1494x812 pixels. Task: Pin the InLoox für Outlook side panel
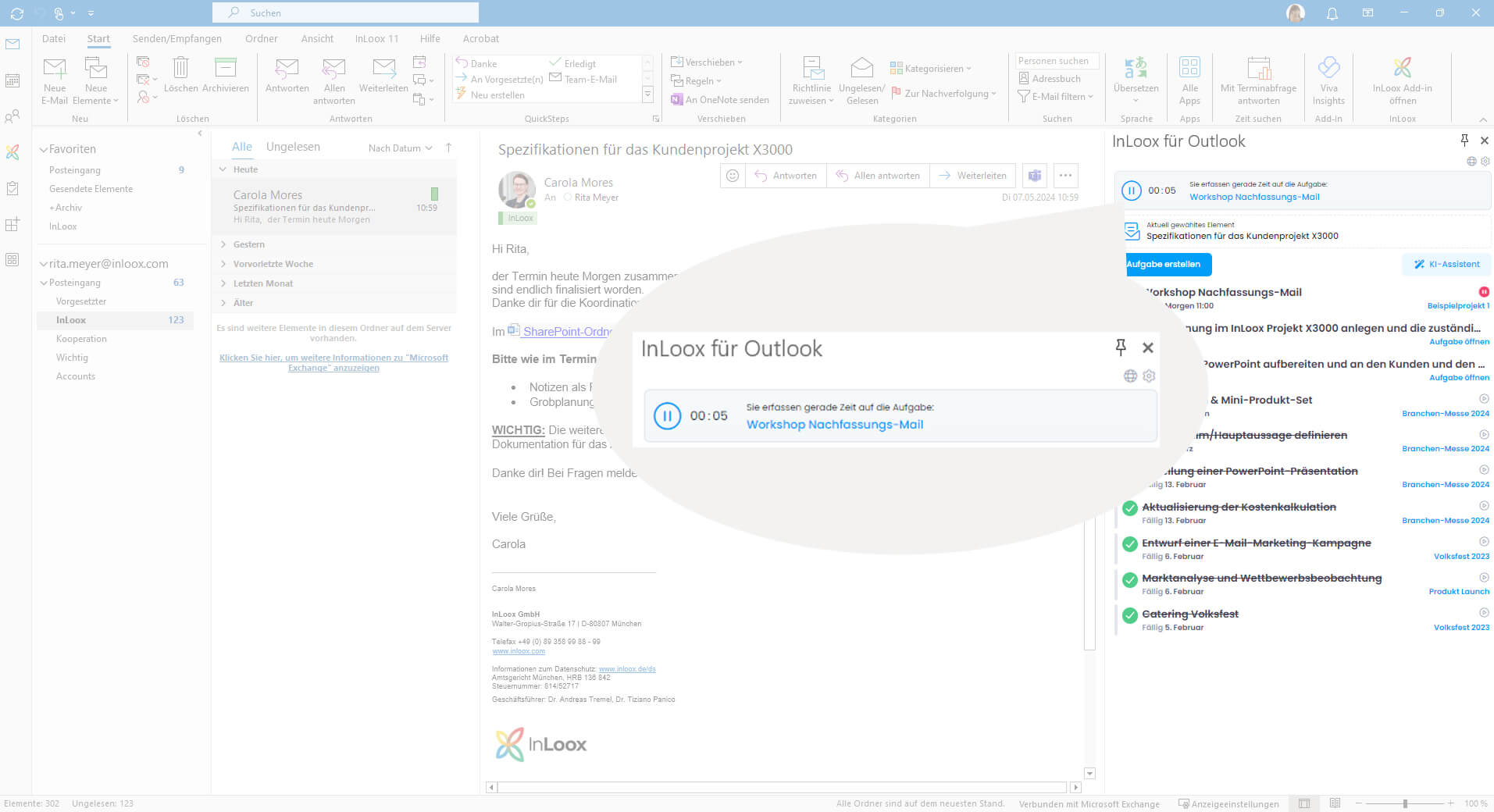(x=1464, y=141)
